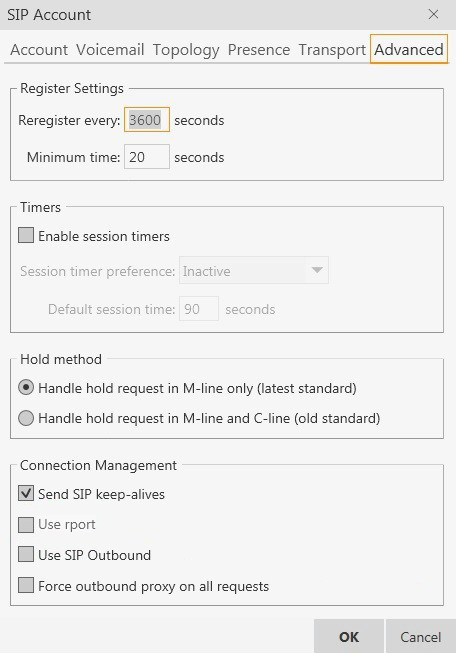Select the Presence tab
Image resolution: width=456 pixels, height=654 pixels.
[x=259, y=50]
